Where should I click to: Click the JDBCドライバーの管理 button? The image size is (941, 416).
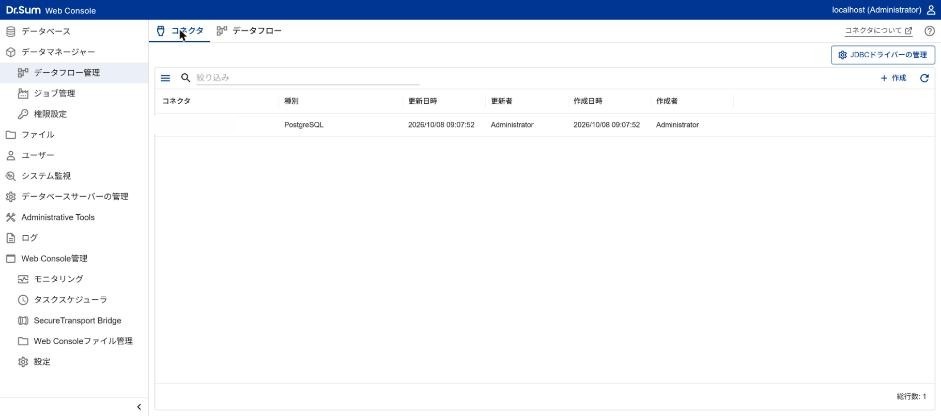tap(883, 55)
